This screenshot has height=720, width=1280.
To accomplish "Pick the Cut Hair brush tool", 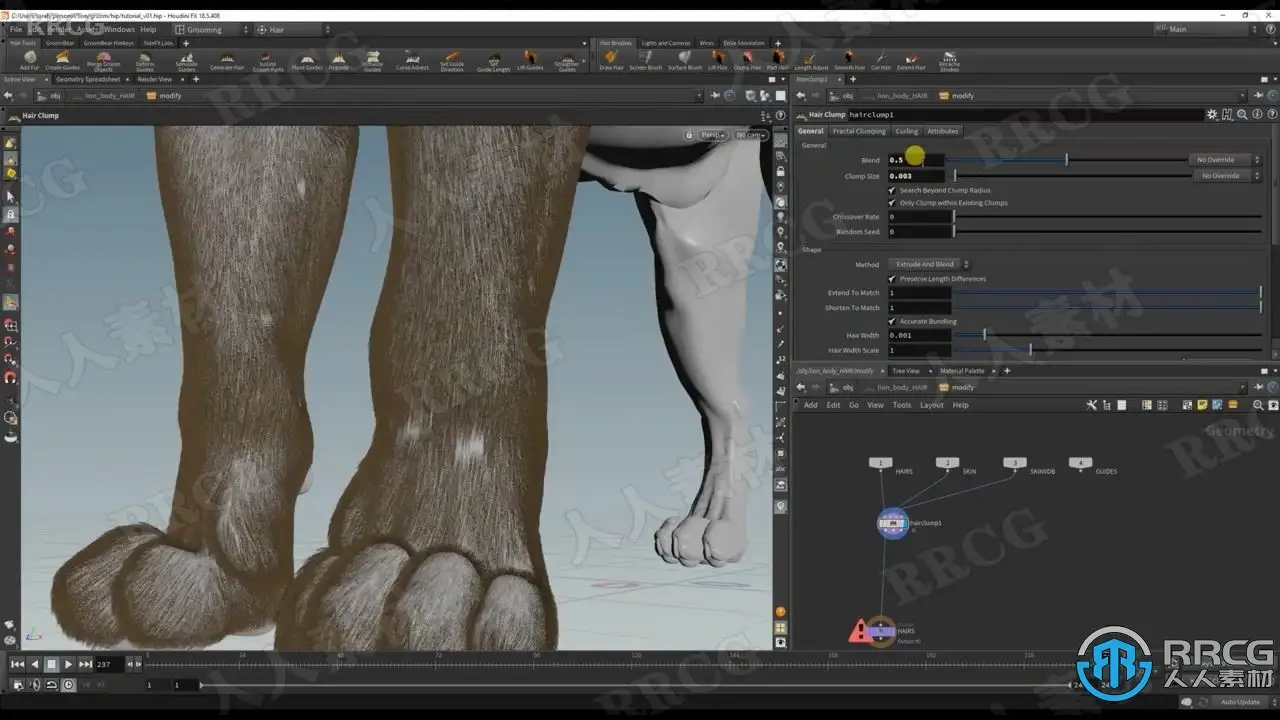I will pyautogui.click(x=880, y=59).
